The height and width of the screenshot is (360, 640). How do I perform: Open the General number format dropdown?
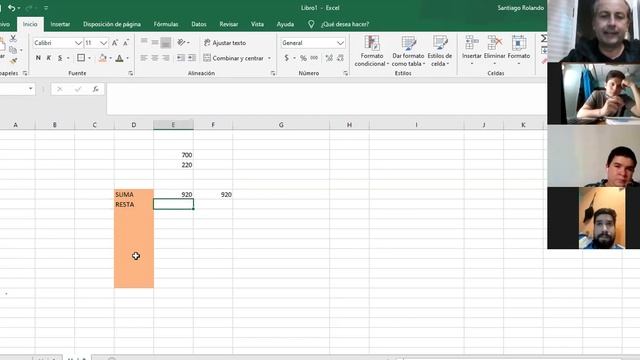click(x=340, y=43)
